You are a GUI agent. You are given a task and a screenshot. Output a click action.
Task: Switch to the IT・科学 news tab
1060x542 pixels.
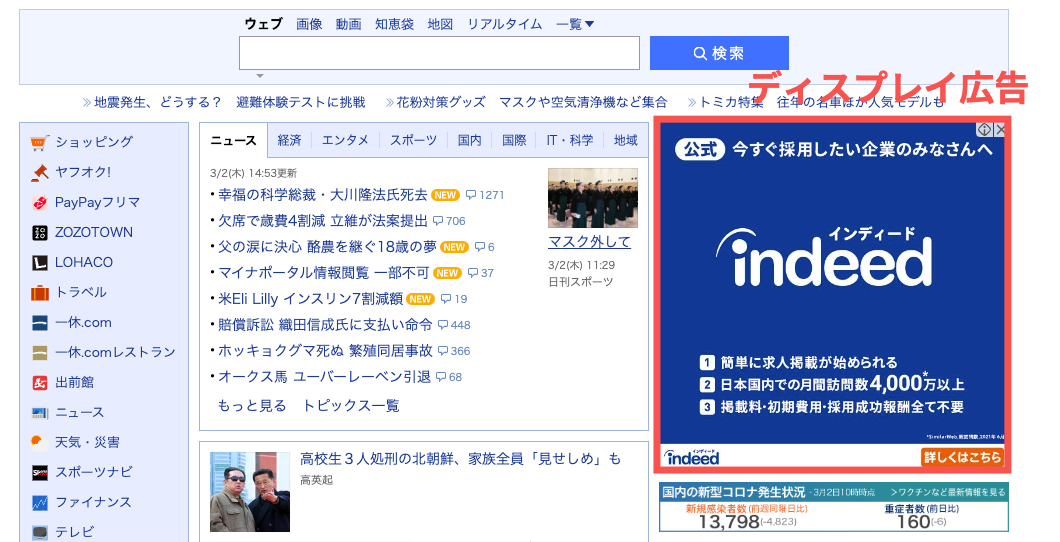[x=569, y=140]
